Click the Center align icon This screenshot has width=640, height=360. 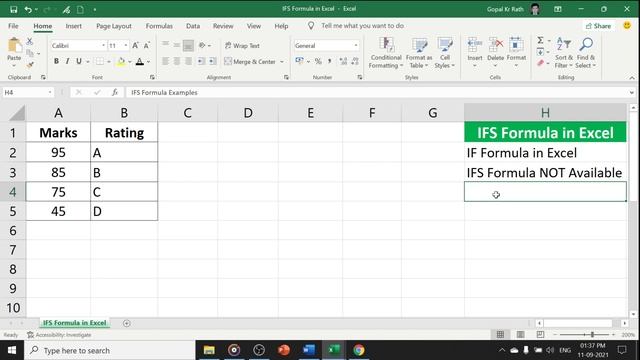pyautogui.click(x=177, y=62)
